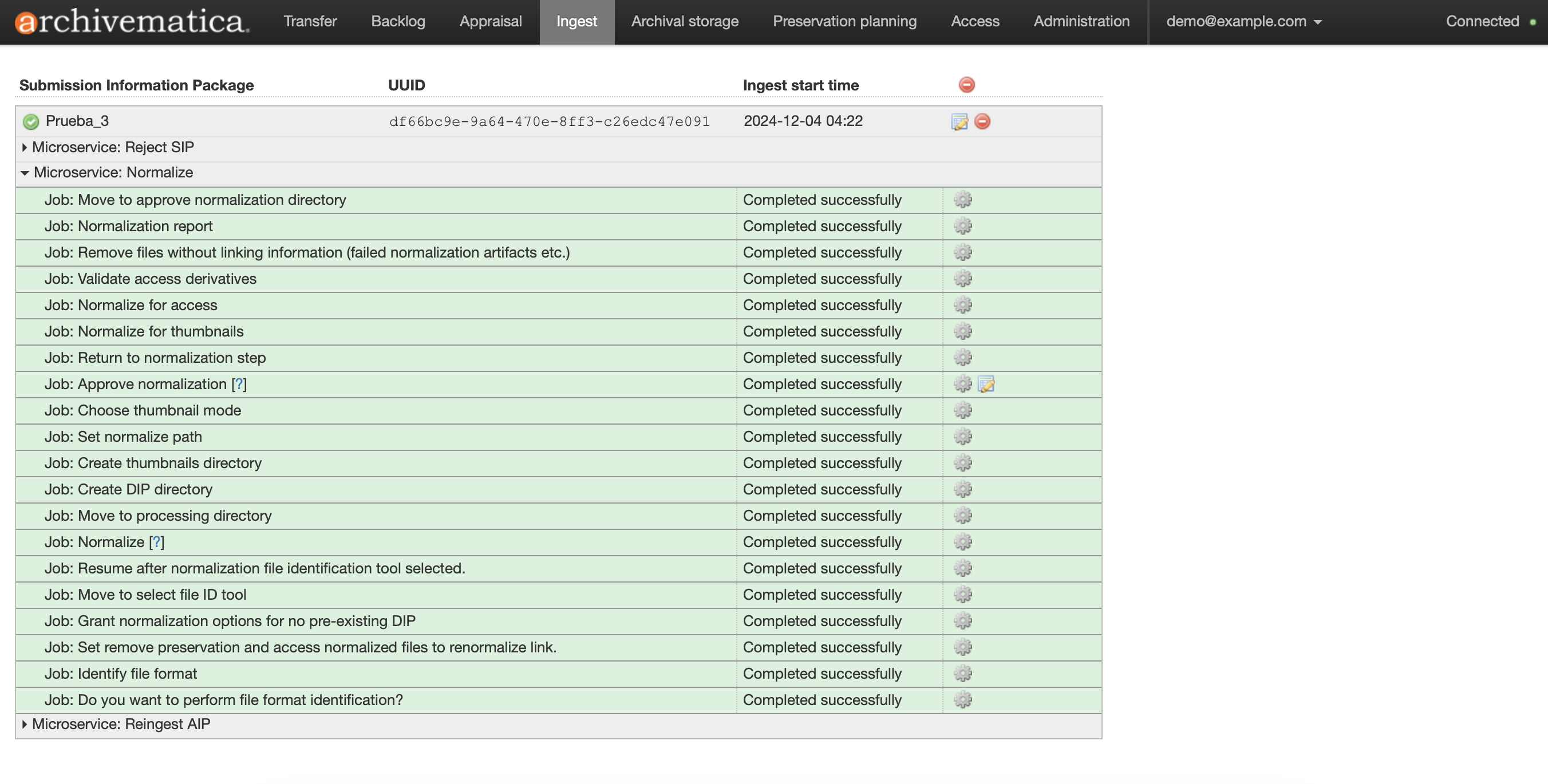Click the Archivematica logo
This screenshot has width=1548, height=784.
point(131,22)
